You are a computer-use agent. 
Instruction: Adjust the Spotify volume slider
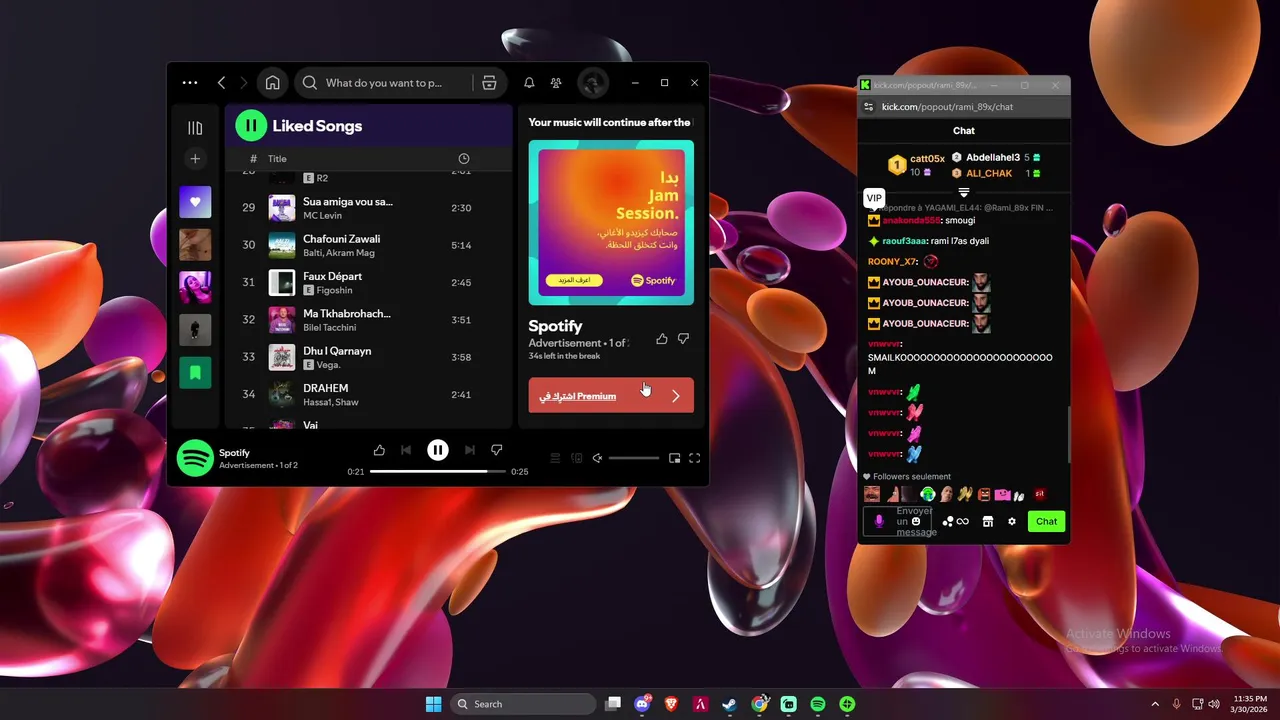click(x=634, y=458)
